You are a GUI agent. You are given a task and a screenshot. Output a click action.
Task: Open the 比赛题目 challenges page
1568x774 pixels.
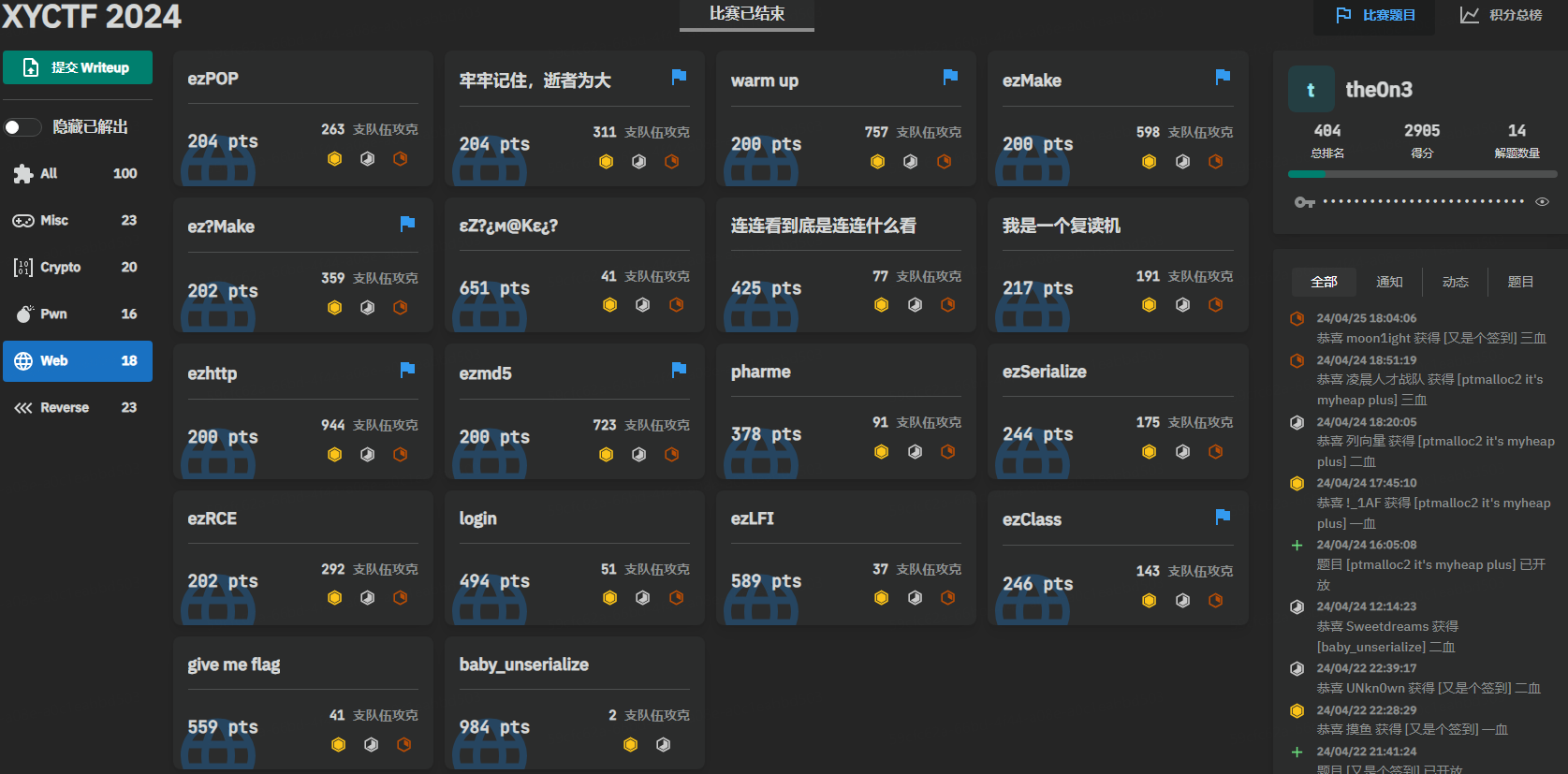coord(1375,16)
